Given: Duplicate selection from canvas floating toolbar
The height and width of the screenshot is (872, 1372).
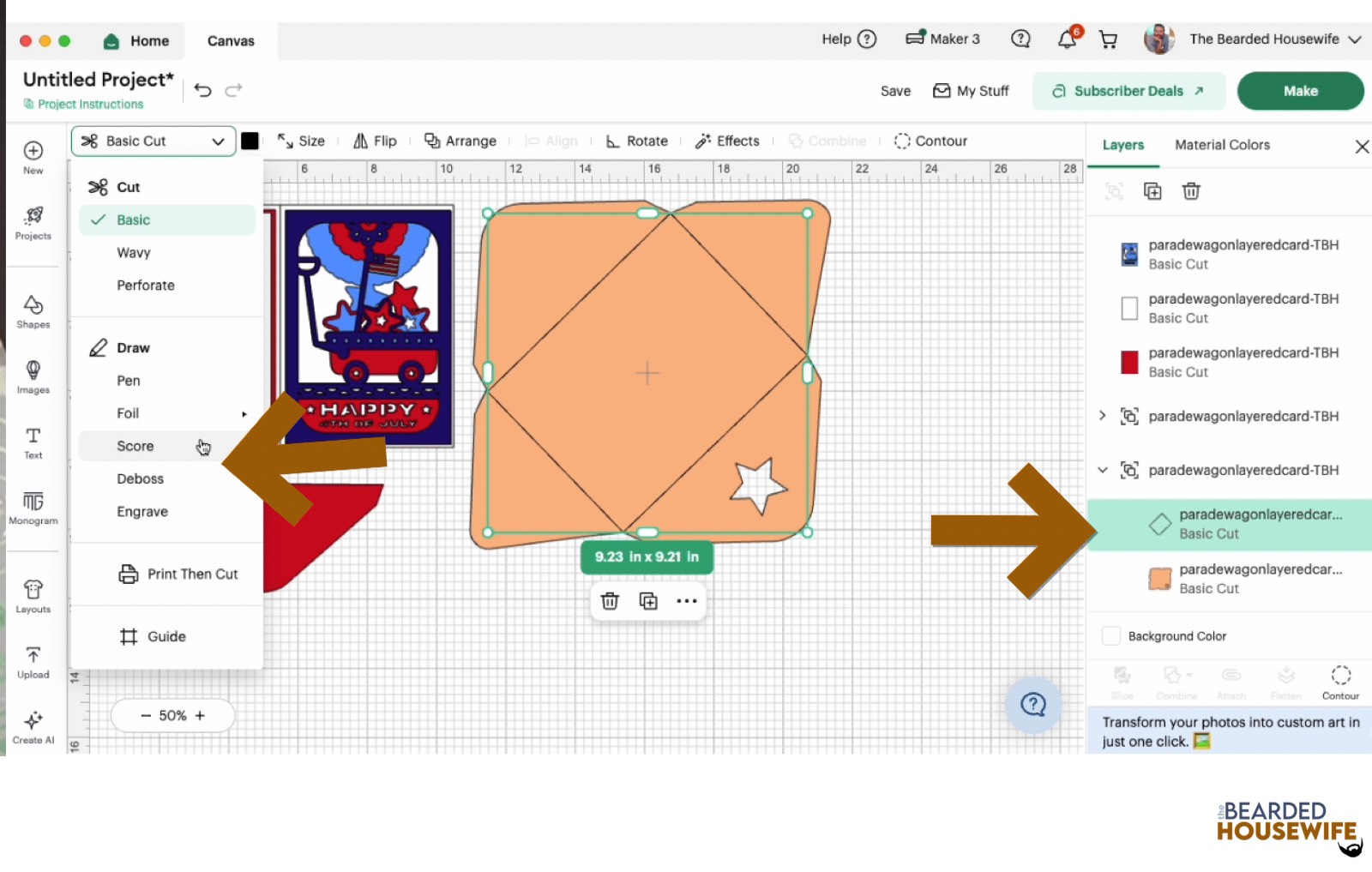Looking at the screenshot, I should tap(648, 601).
